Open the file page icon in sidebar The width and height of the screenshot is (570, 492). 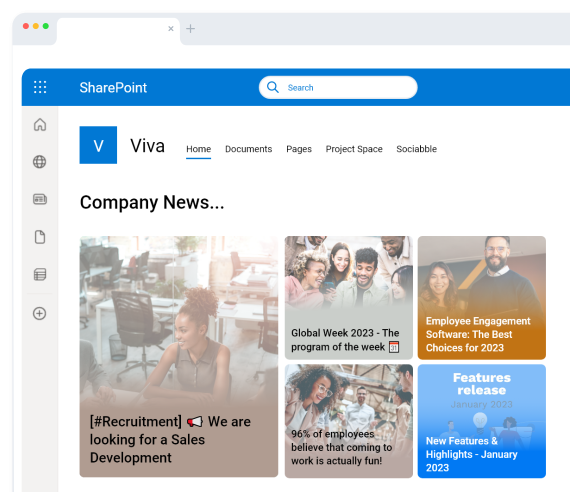(x=40, y=237)
